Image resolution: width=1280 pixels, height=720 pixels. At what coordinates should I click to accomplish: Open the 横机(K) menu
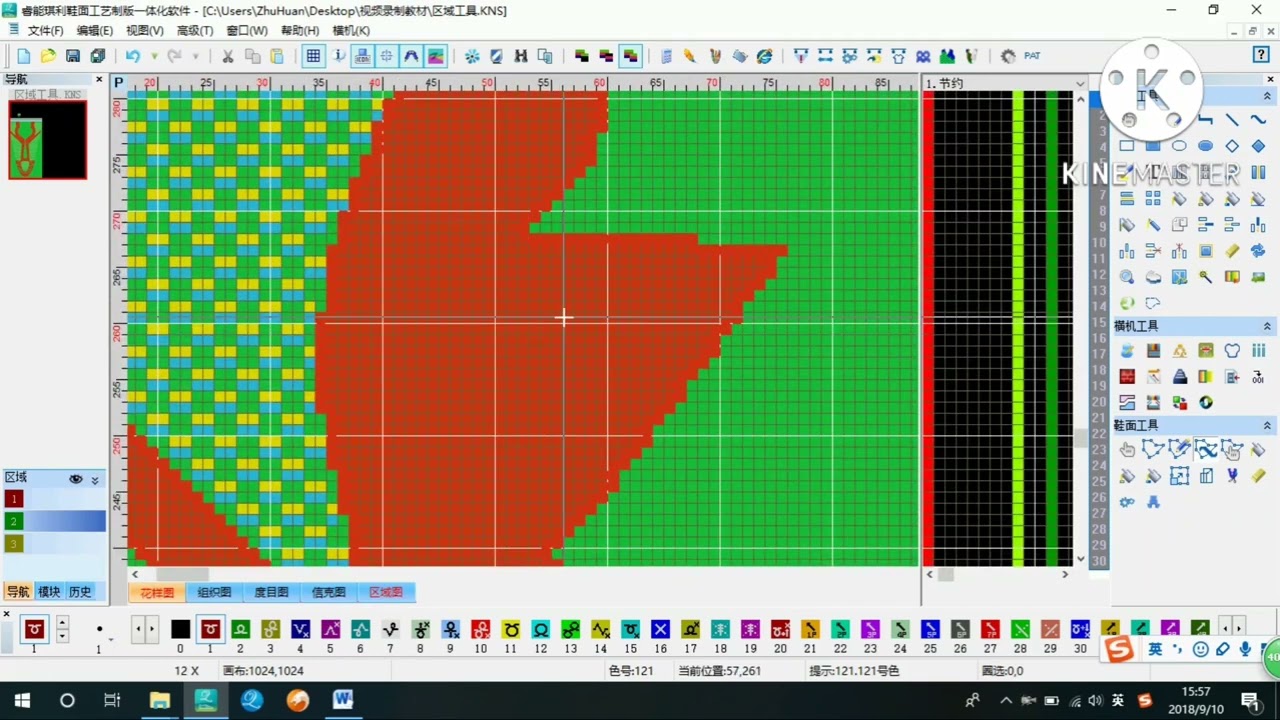[x=351, y=31]
